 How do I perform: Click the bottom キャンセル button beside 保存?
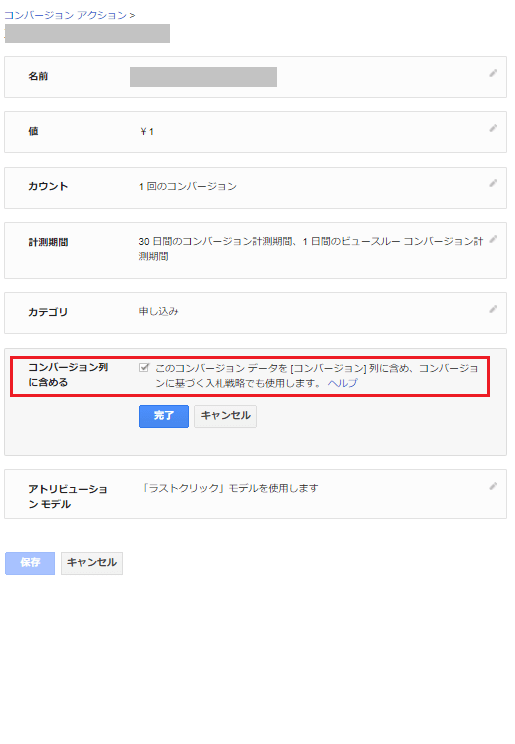click(92, 563)
